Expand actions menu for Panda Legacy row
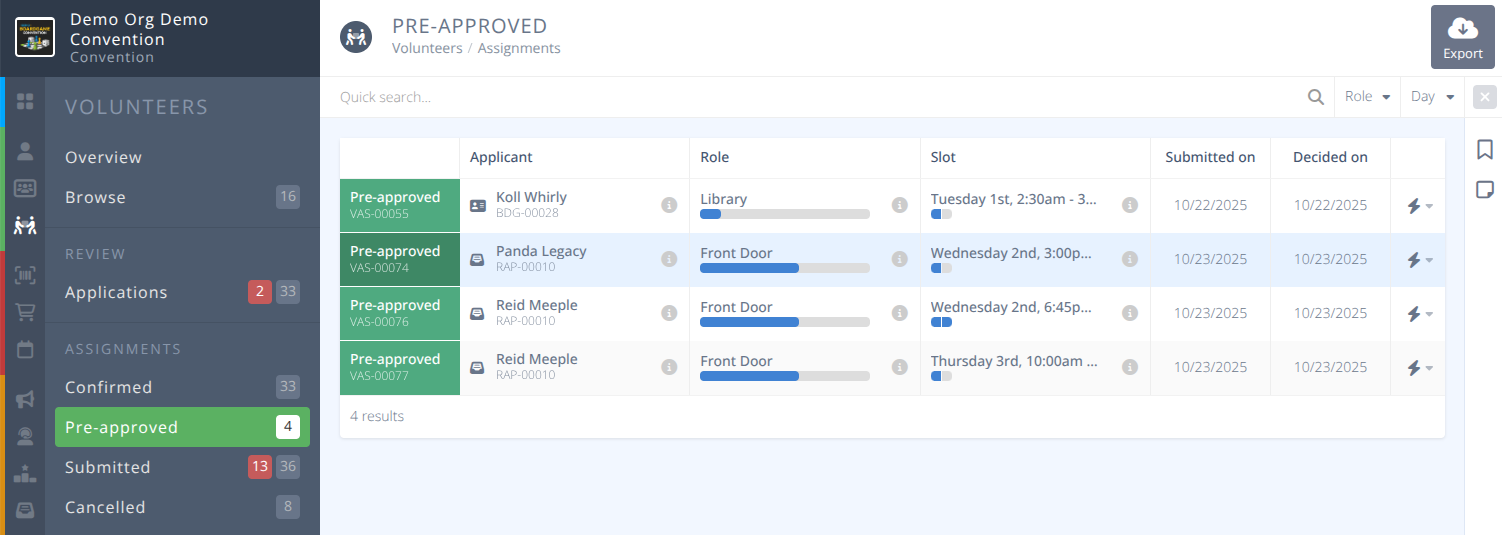Viewport: 1502px width, 535px height. point(1419,260)
